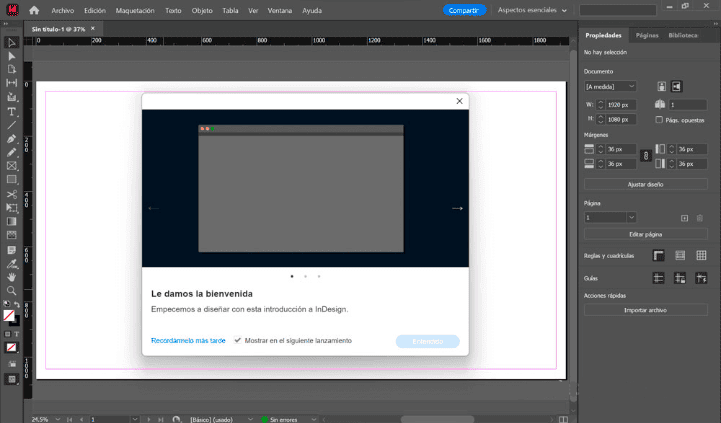The height and width of the screenshot is (423, 721).
Task: Open [Básico] (usado) preflight profile dropdown
Action: click(250, 419)
